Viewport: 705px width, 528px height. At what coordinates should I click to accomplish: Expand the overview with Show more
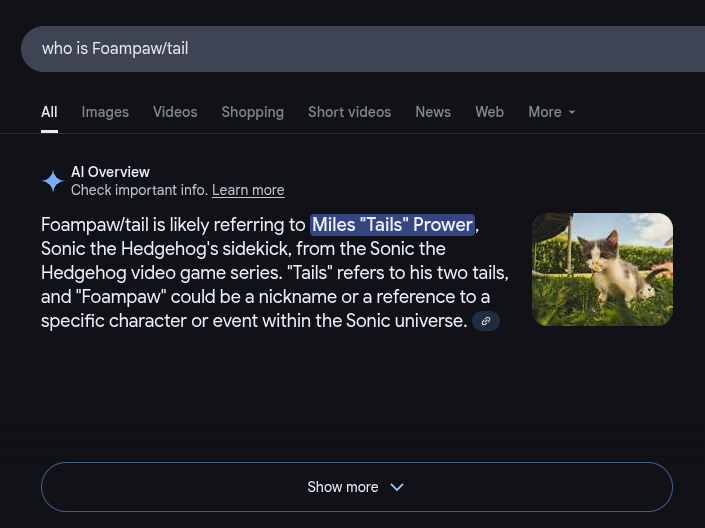tap(357, 487)
